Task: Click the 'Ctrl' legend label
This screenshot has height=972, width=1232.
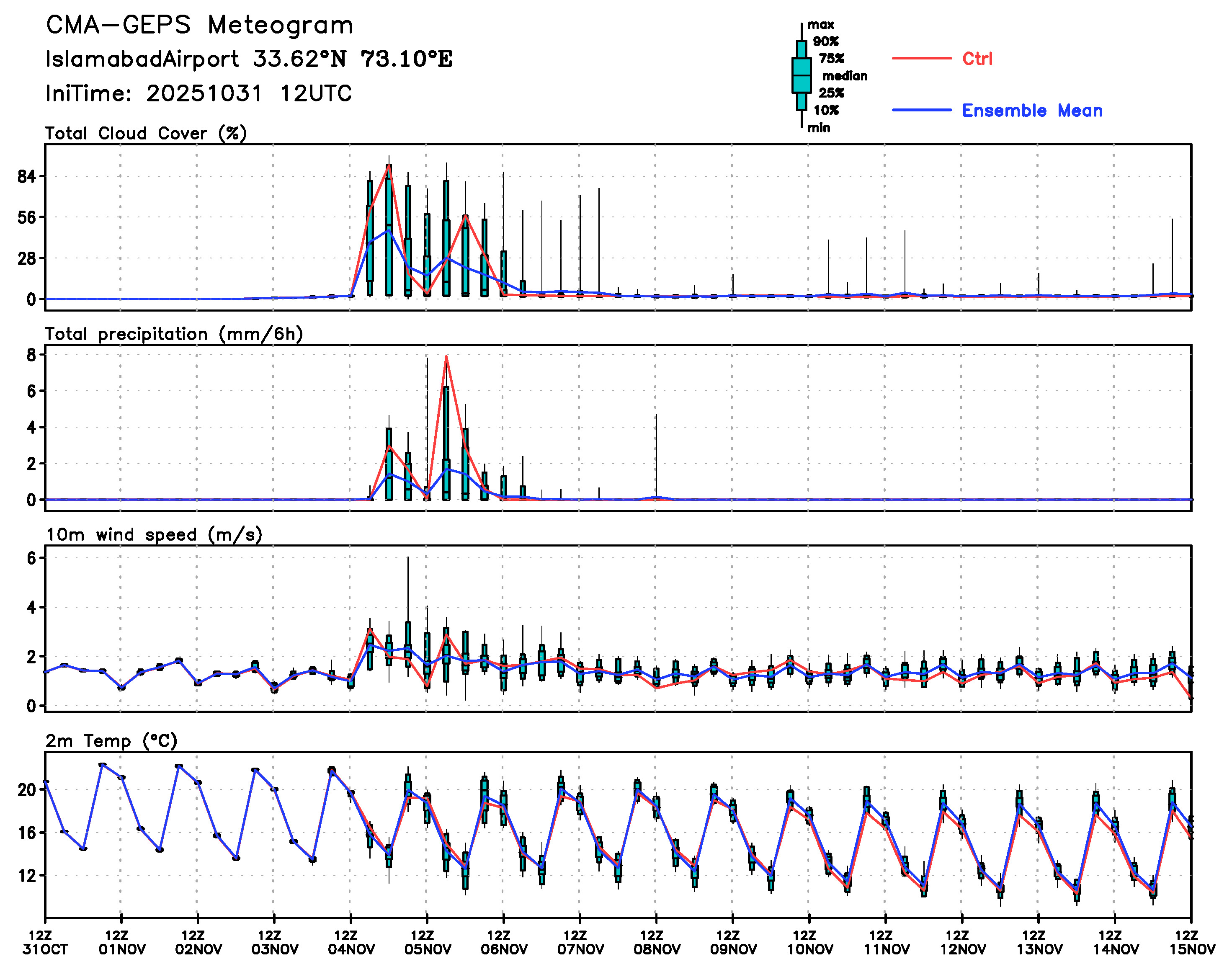Action: click(x=977, y=59)
